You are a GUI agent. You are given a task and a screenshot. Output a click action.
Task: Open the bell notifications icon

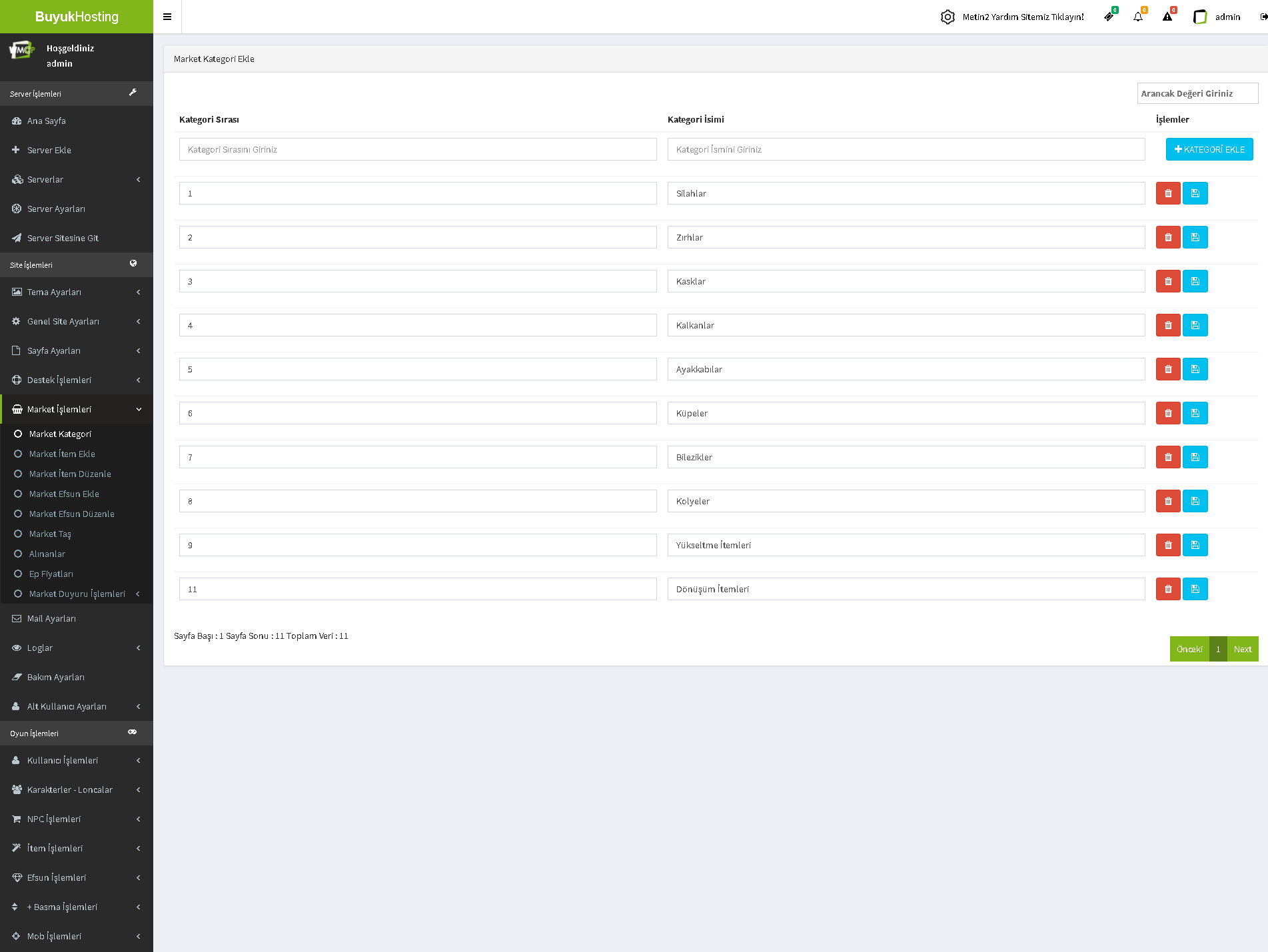[x=1138, y=17]
